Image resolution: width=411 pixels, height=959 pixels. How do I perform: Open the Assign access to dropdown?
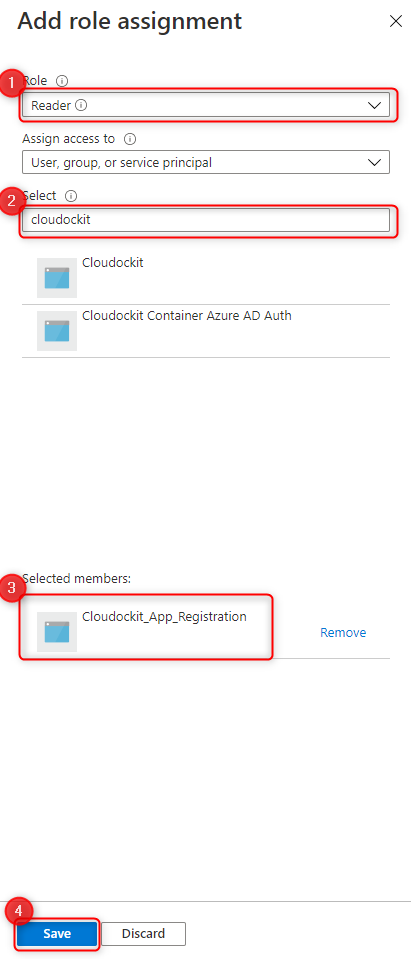[206, 163]
